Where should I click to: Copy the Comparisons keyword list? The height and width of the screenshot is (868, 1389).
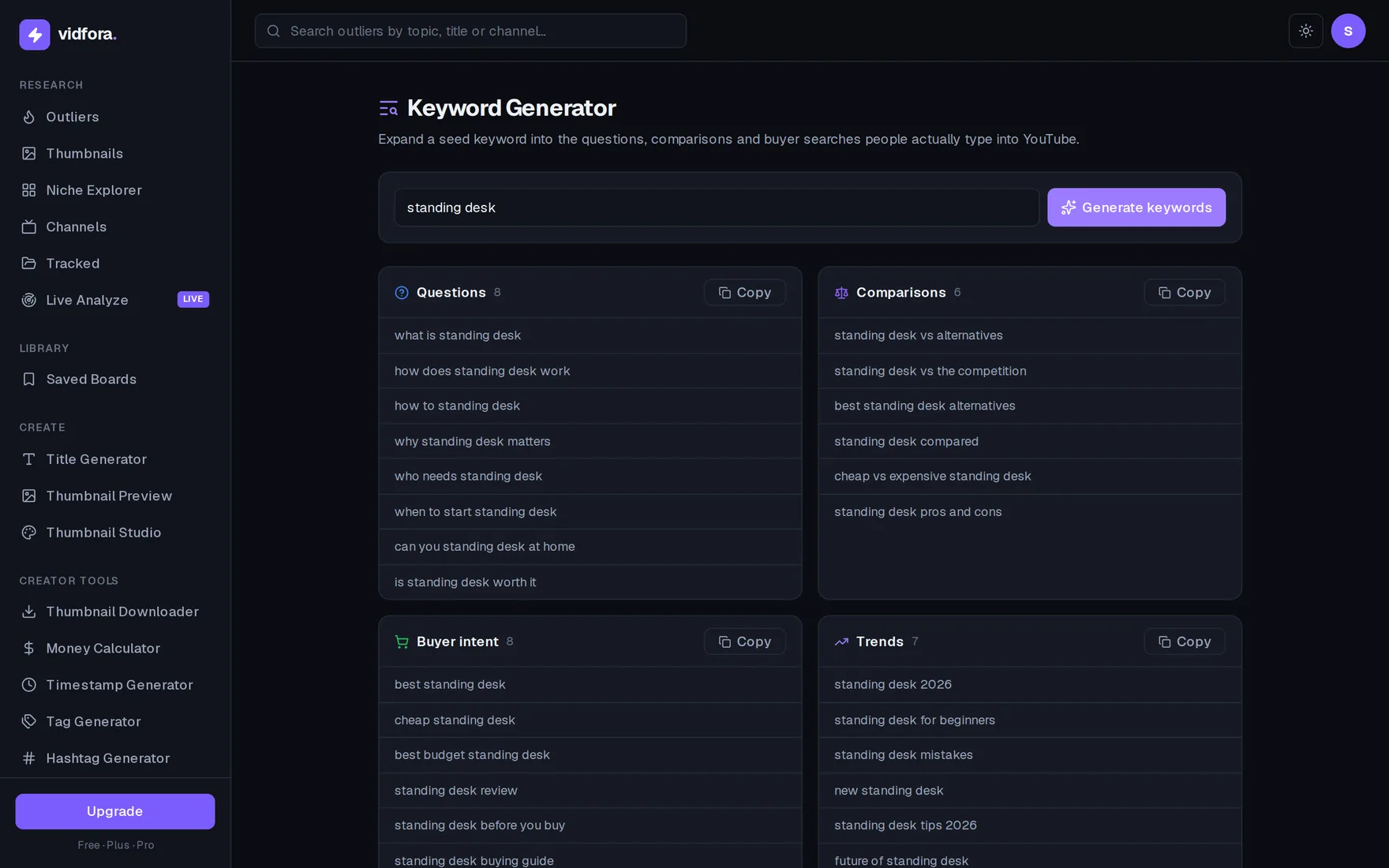[1185, 293]
